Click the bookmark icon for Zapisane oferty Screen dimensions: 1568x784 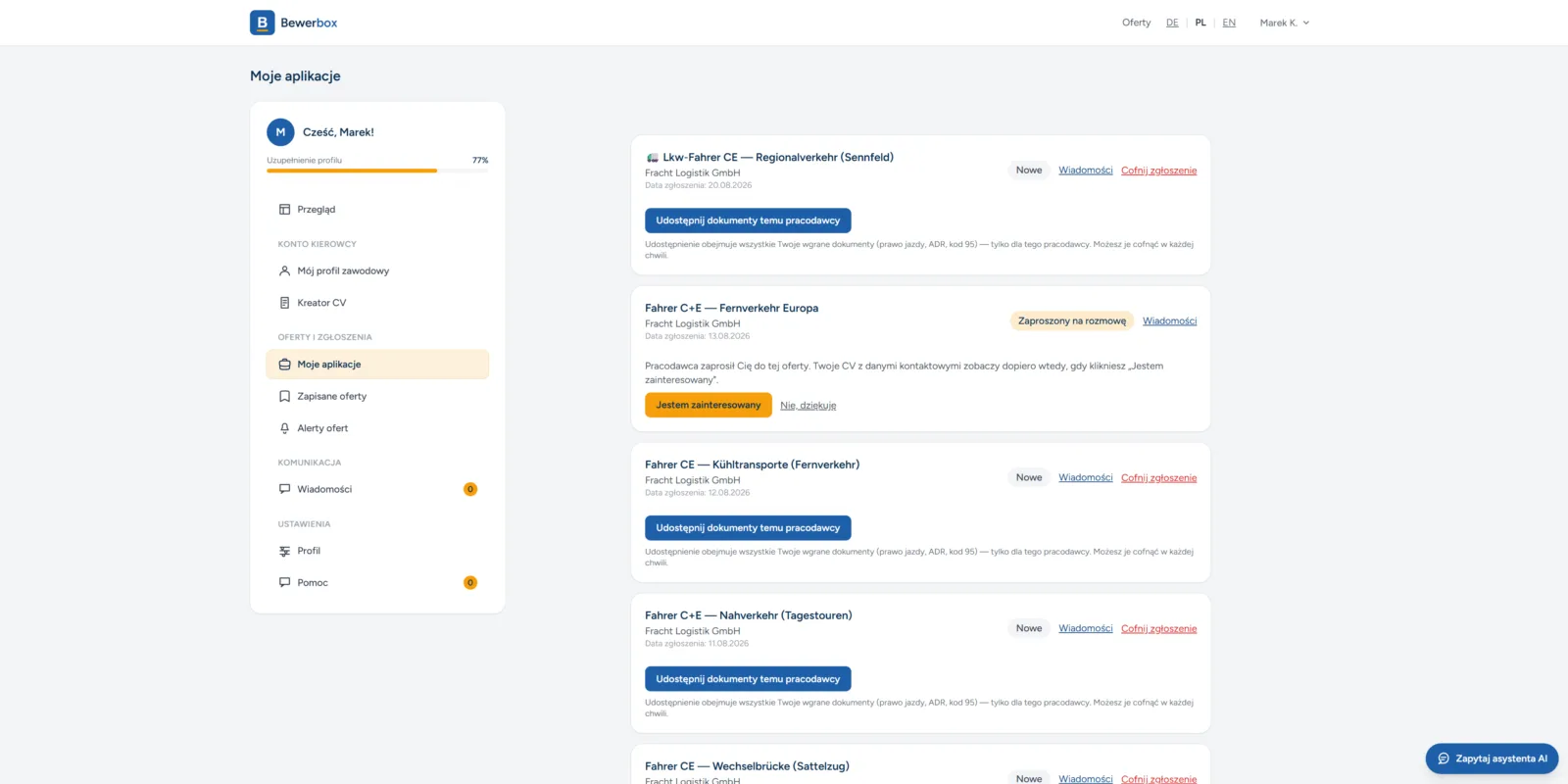pyautogui.click(x=284, y=397)
